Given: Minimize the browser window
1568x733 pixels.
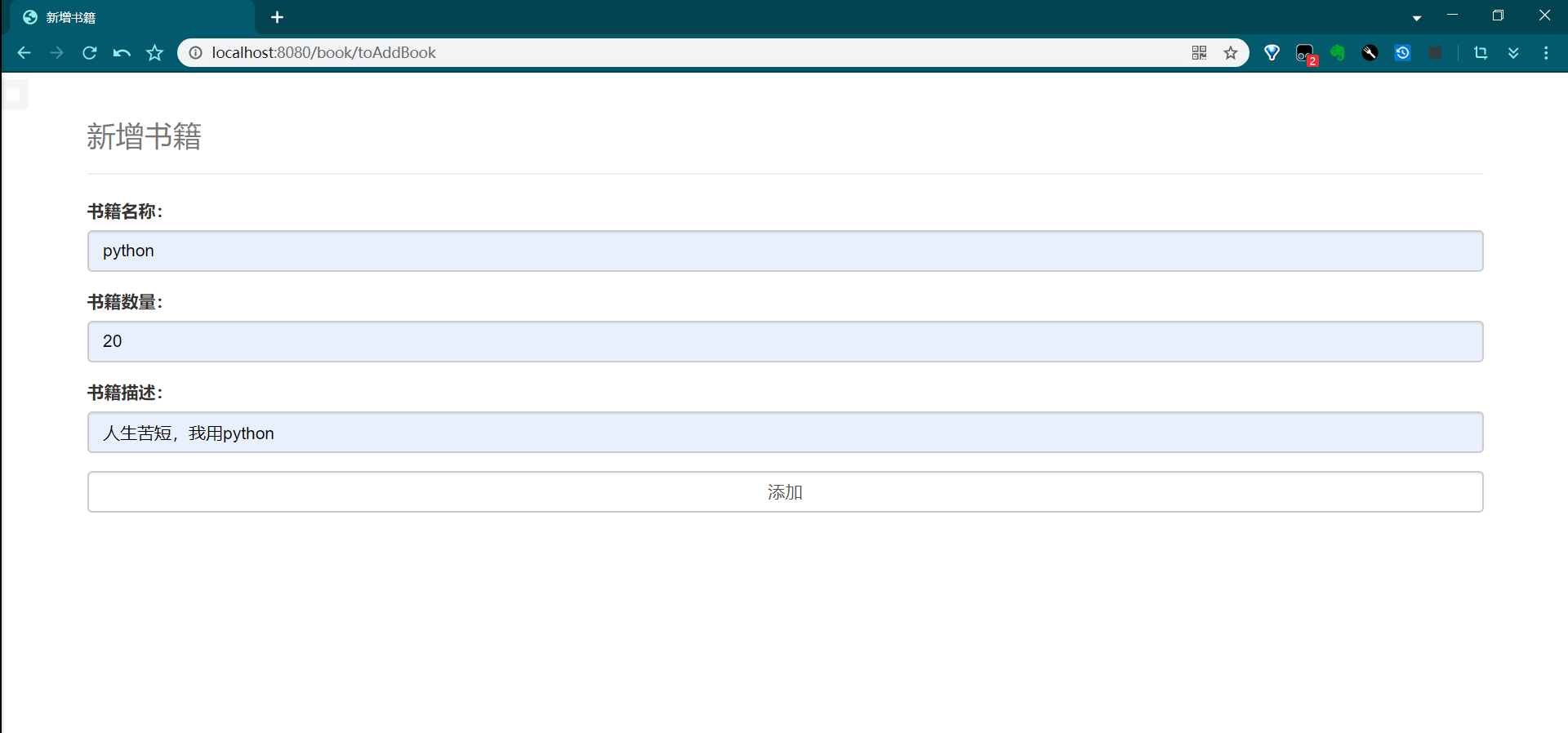Looking at the screenshot, I should point(1452,16).
